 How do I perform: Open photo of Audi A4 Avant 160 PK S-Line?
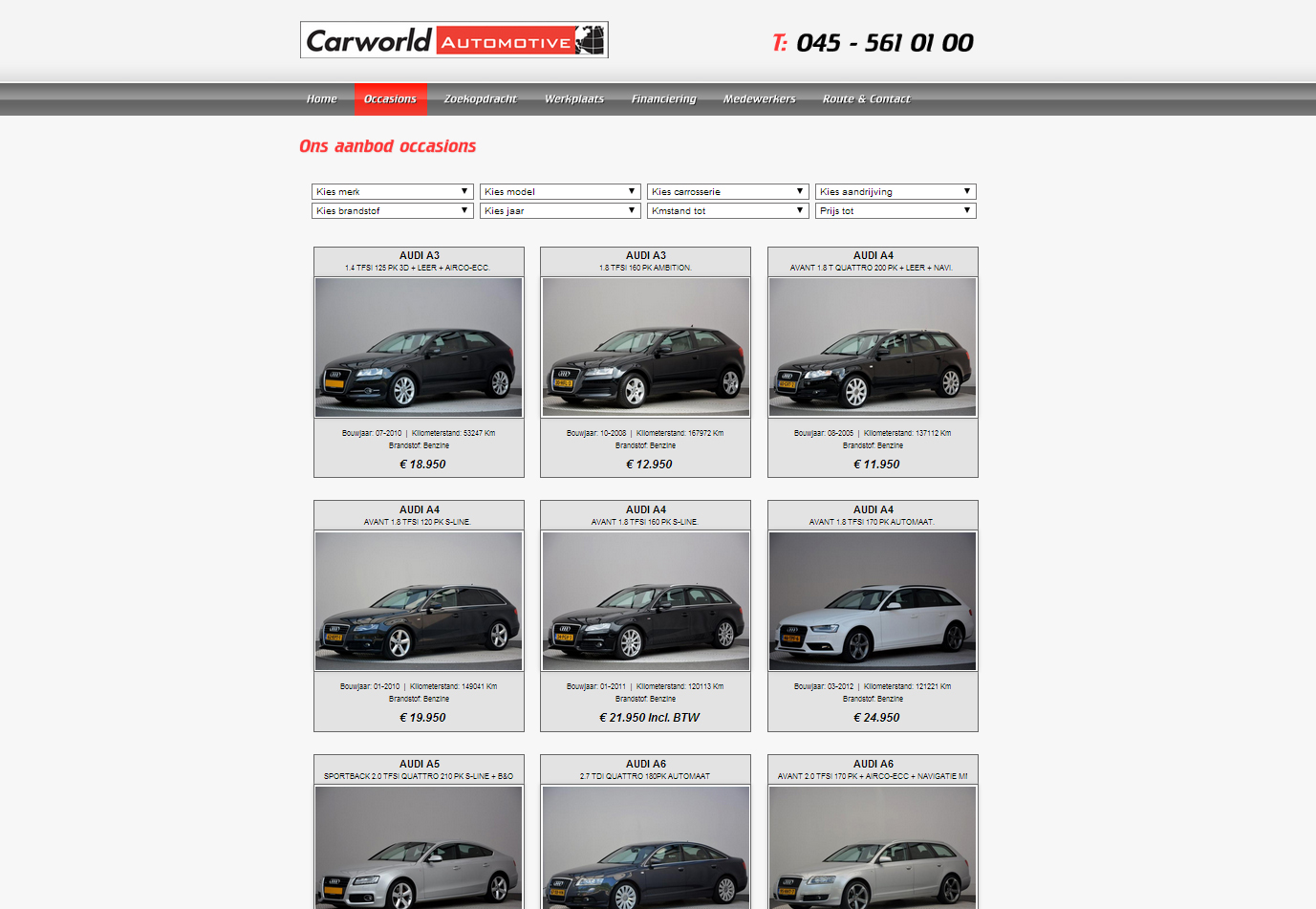pos(646,601)
